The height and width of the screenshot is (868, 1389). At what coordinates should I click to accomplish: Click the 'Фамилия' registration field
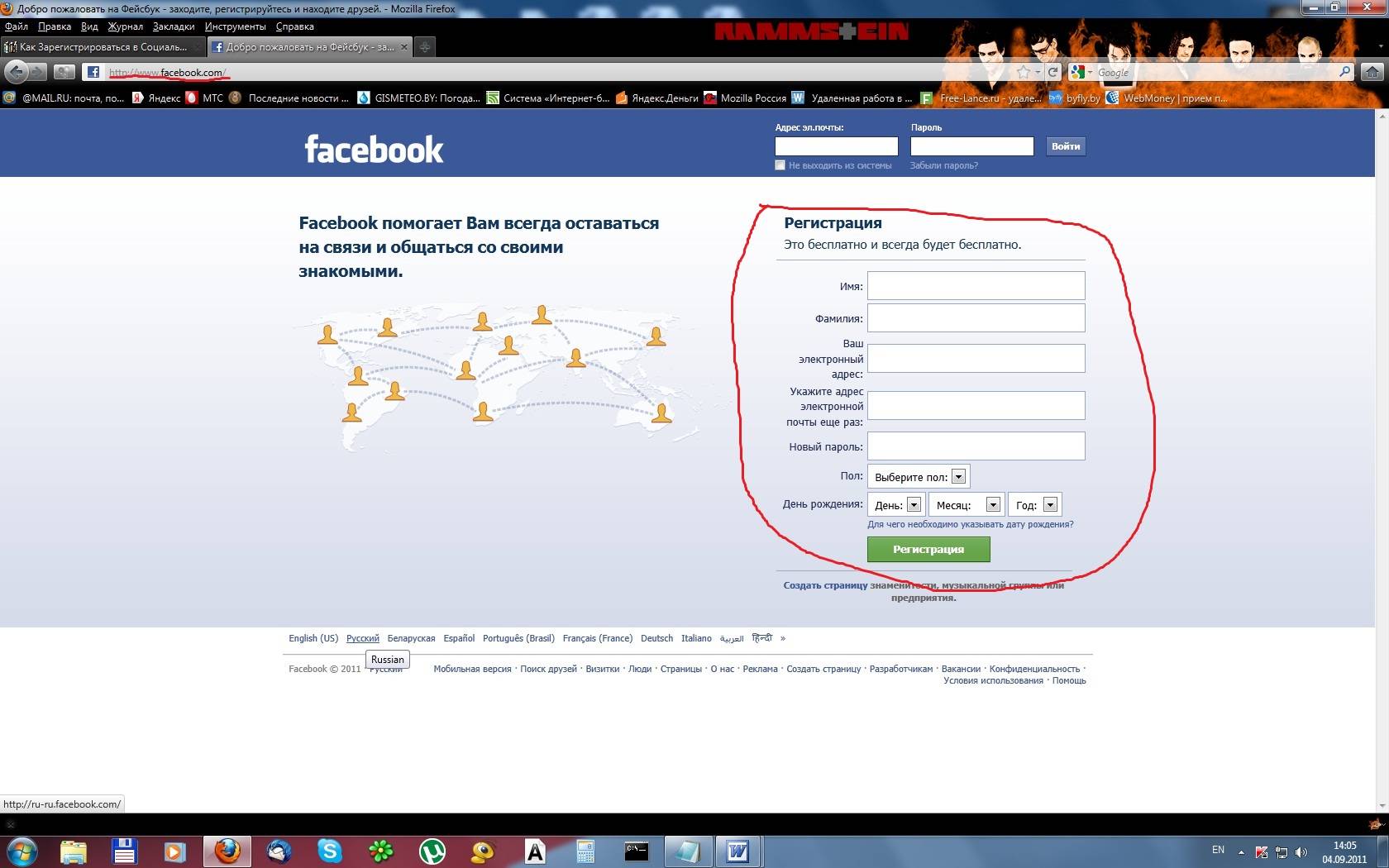coord(976,317)
